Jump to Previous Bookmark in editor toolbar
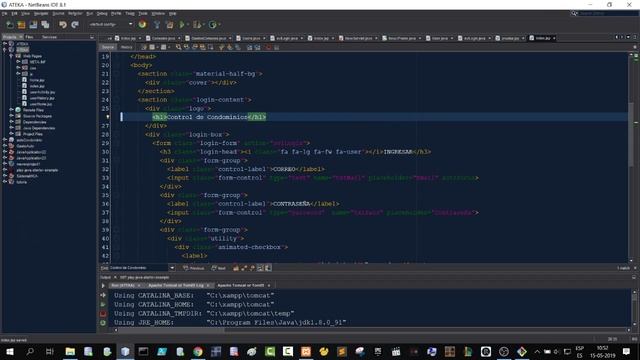 click(x=222, y=47)
